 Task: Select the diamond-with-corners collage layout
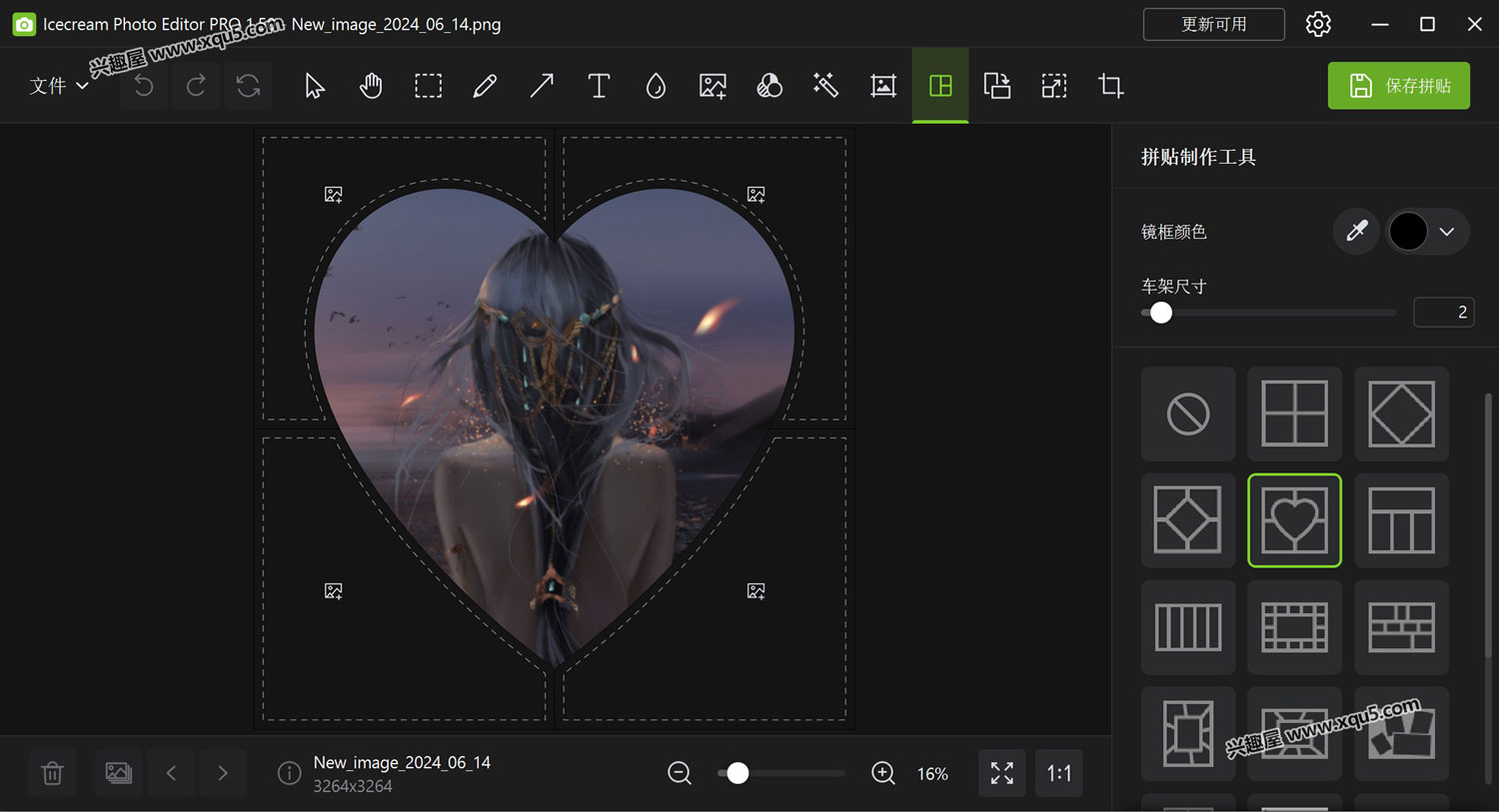(x=1188, y=520)
